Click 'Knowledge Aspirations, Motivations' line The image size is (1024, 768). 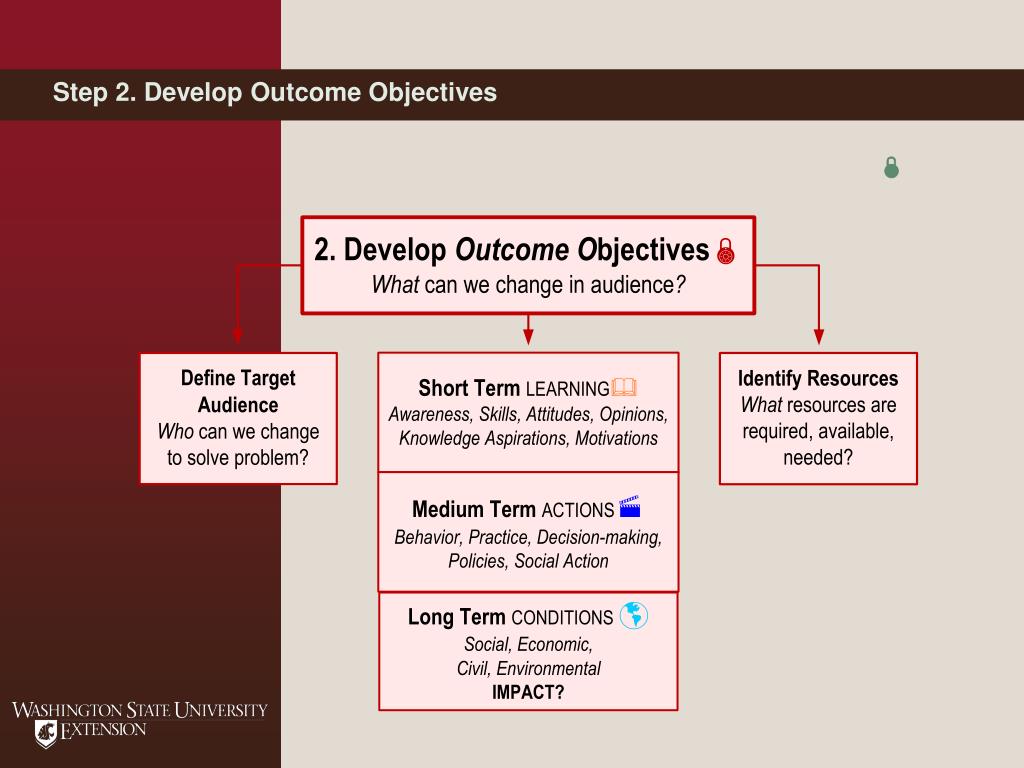pyautogui.click(x=528, y=438)
